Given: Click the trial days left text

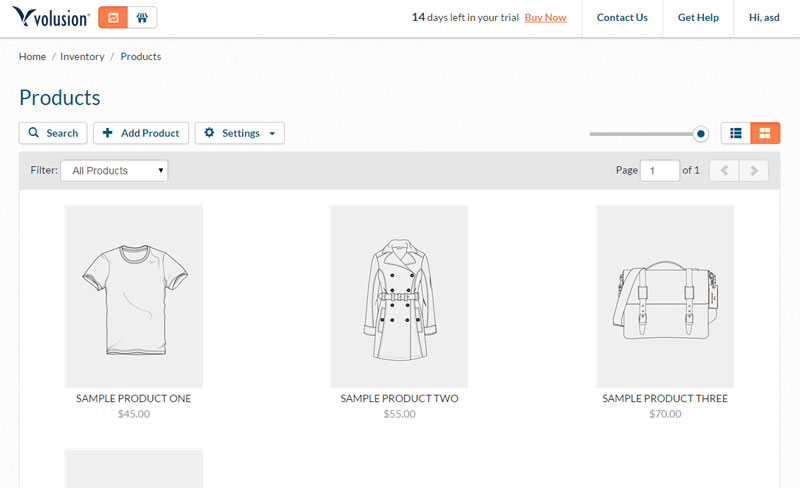Looking at the screenshot, I should pos(465,17).
